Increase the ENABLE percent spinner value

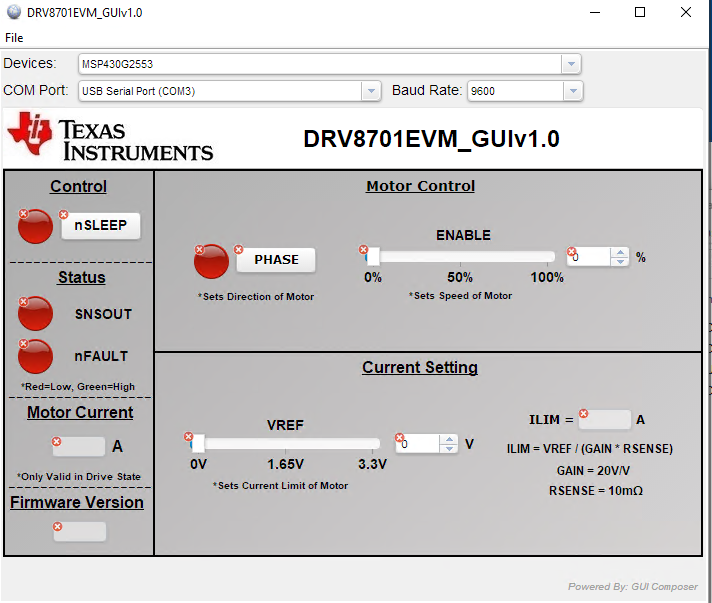[620, 252]
